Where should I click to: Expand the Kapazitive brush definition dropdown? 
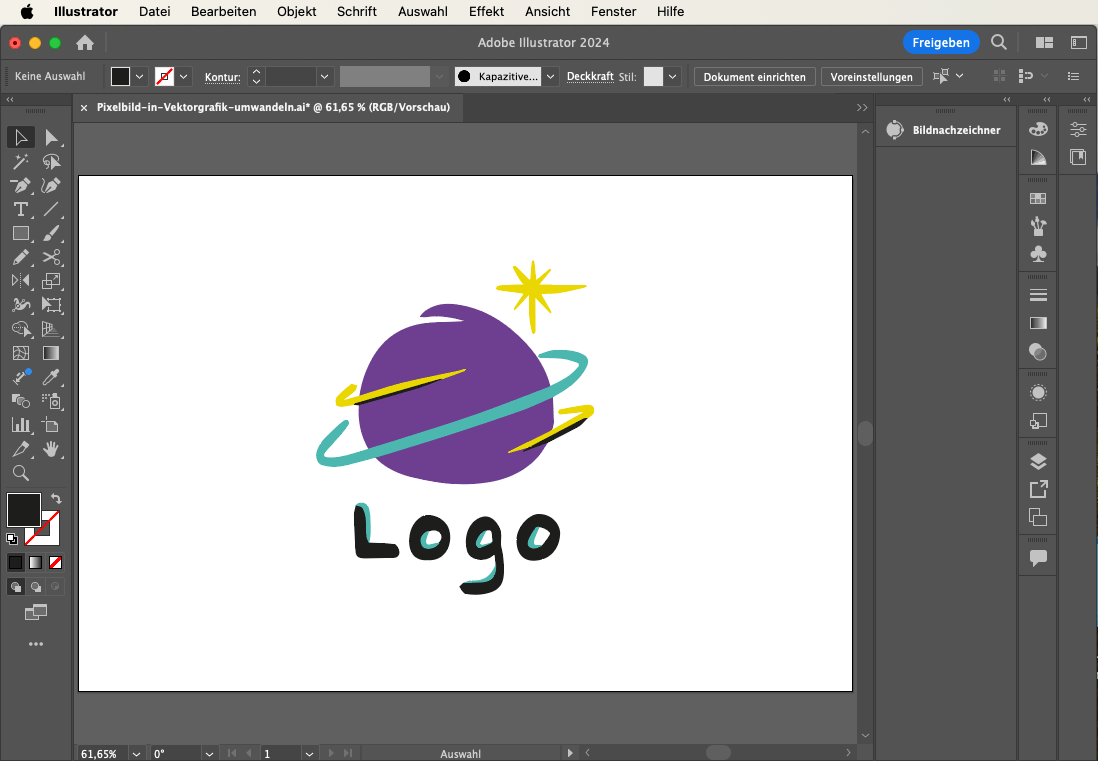click(x=550, y=77)
